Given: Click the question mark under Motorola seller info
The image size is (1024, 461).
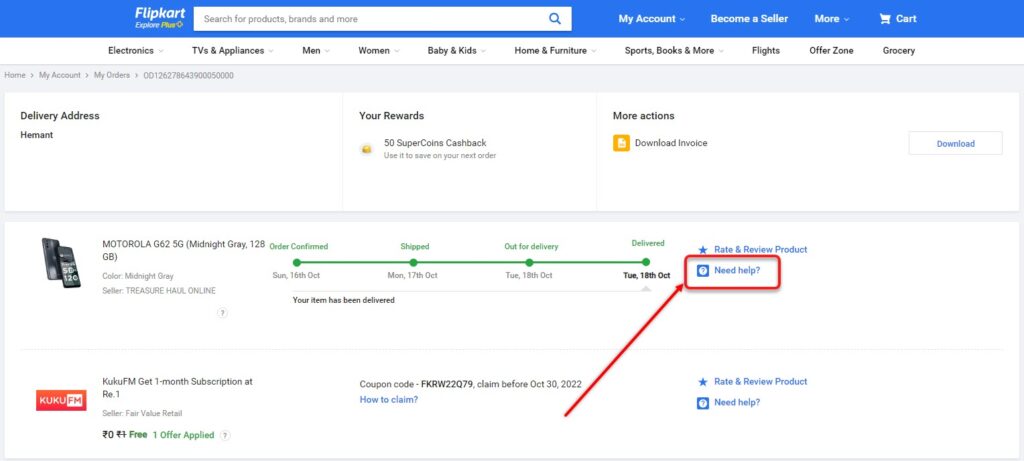Looking at the screenshot, I should (222, 313).
